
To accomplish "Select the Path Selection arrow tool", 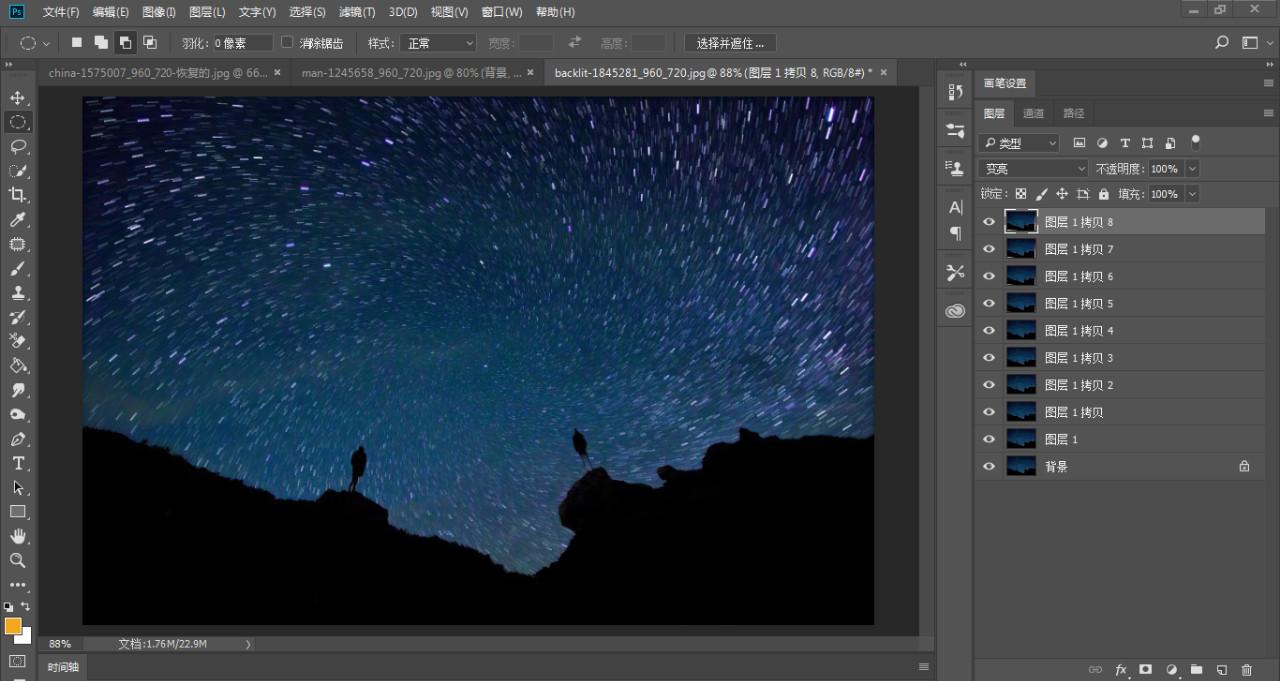I will point(17,487).
